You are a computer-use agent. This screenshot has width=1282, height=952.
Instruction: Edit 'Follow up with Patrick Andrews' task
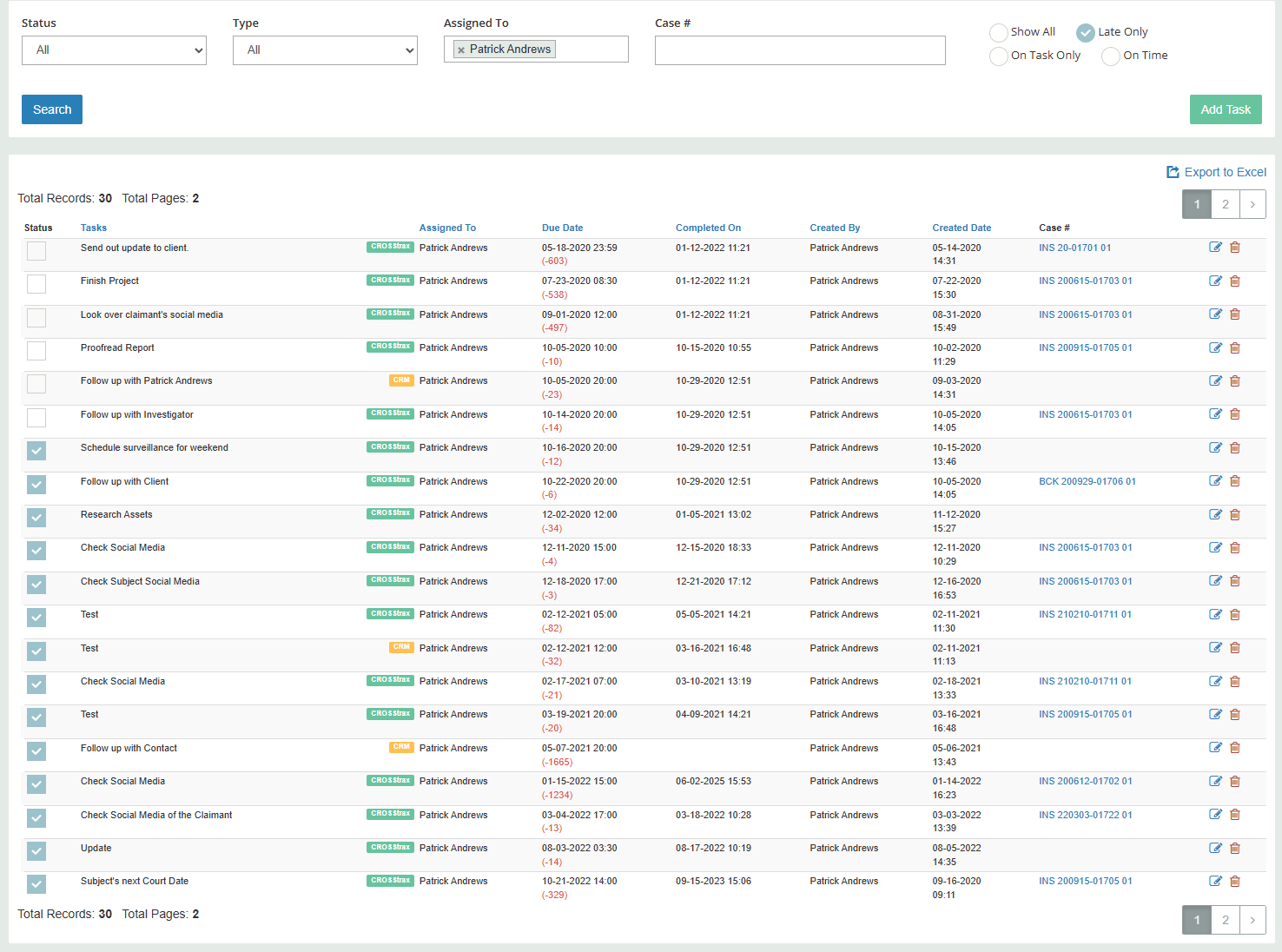[1215, 380]
